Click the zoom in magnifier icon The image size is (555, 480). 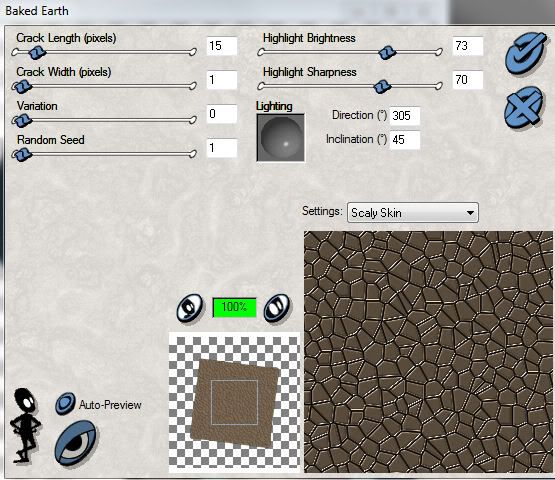(x=277, y=307)
